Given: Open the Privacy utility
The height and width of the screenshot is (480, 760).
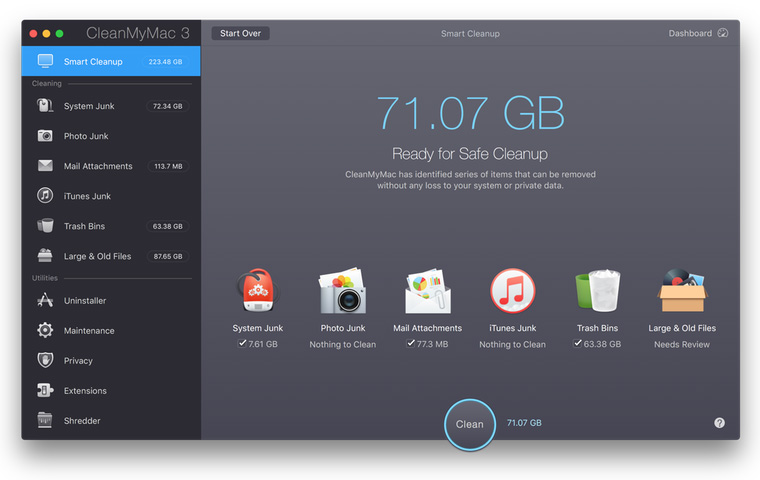Looking at the screenshot, I should 111,361.
